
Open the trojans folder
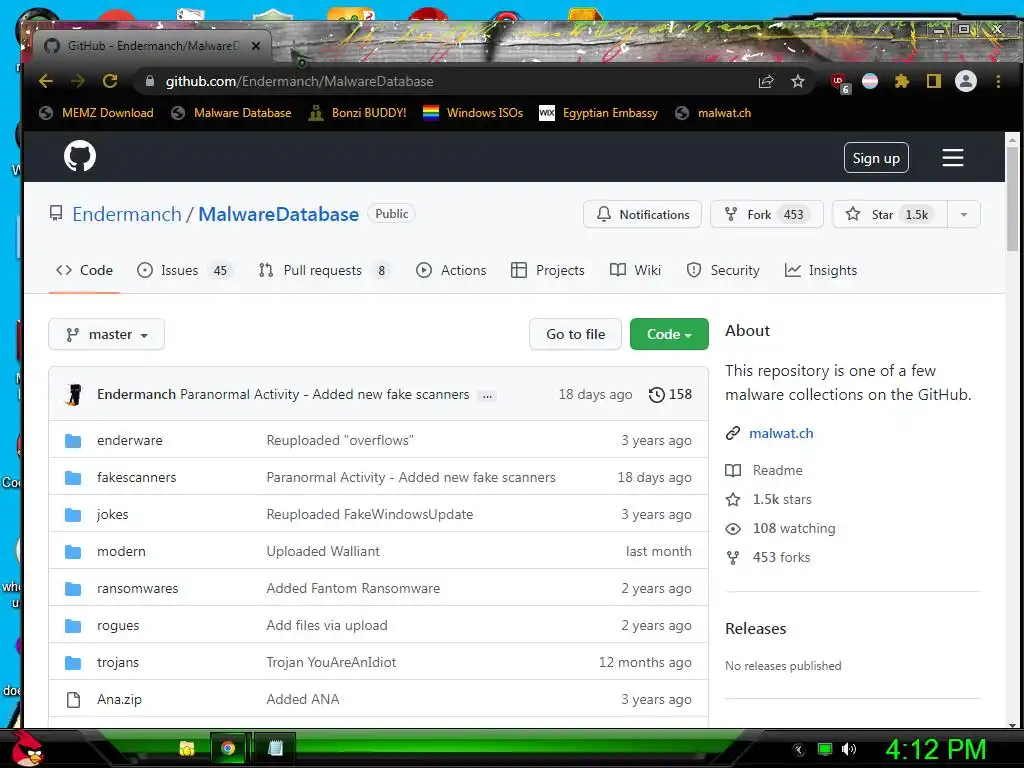pos(118,662)
